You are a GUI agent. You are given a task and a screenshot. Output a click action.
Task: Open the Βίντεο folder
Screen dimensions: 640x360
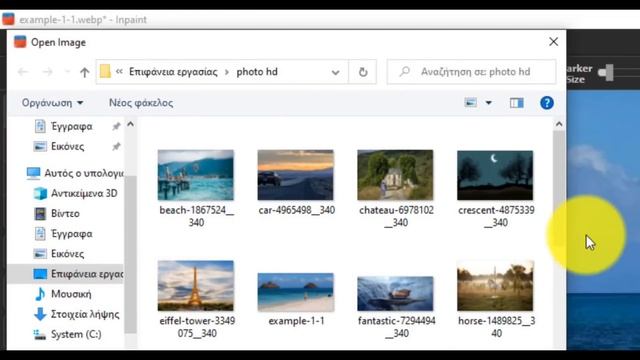(65, 213)
